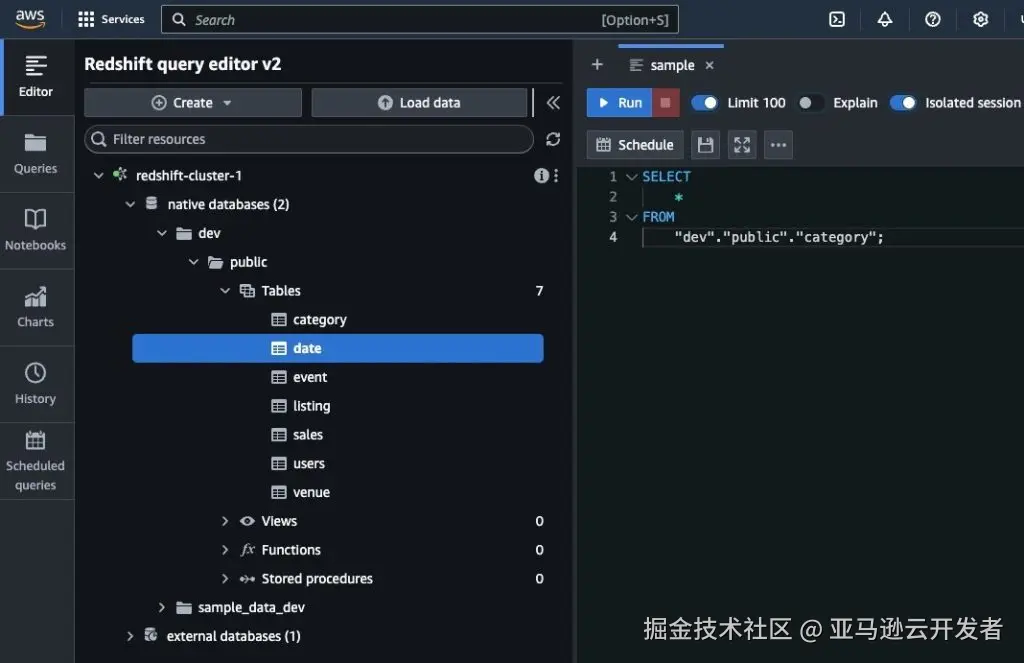Open the settings gear icon
The width and height of the screenshot is (1024, 663).
click(980, 20)
